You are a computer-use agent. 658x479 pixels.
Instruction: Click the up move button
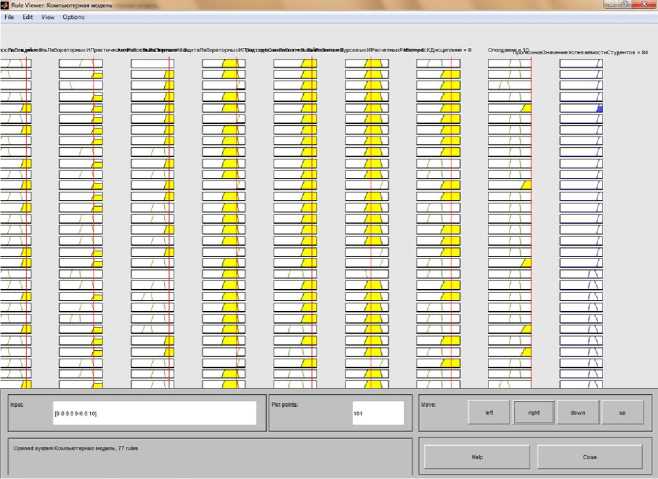[622, 413]
